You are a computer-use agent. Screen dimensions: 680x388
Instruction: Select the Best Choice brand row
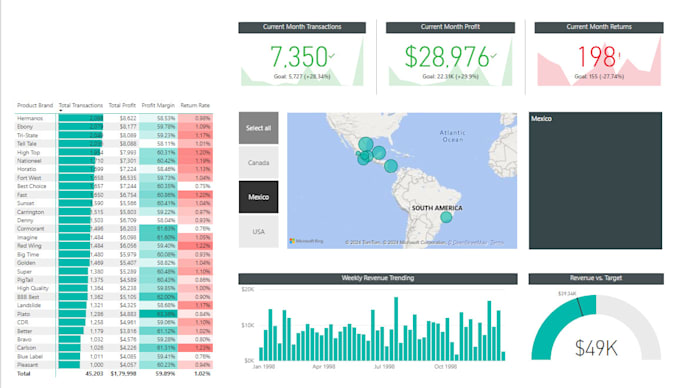[114, 186]
